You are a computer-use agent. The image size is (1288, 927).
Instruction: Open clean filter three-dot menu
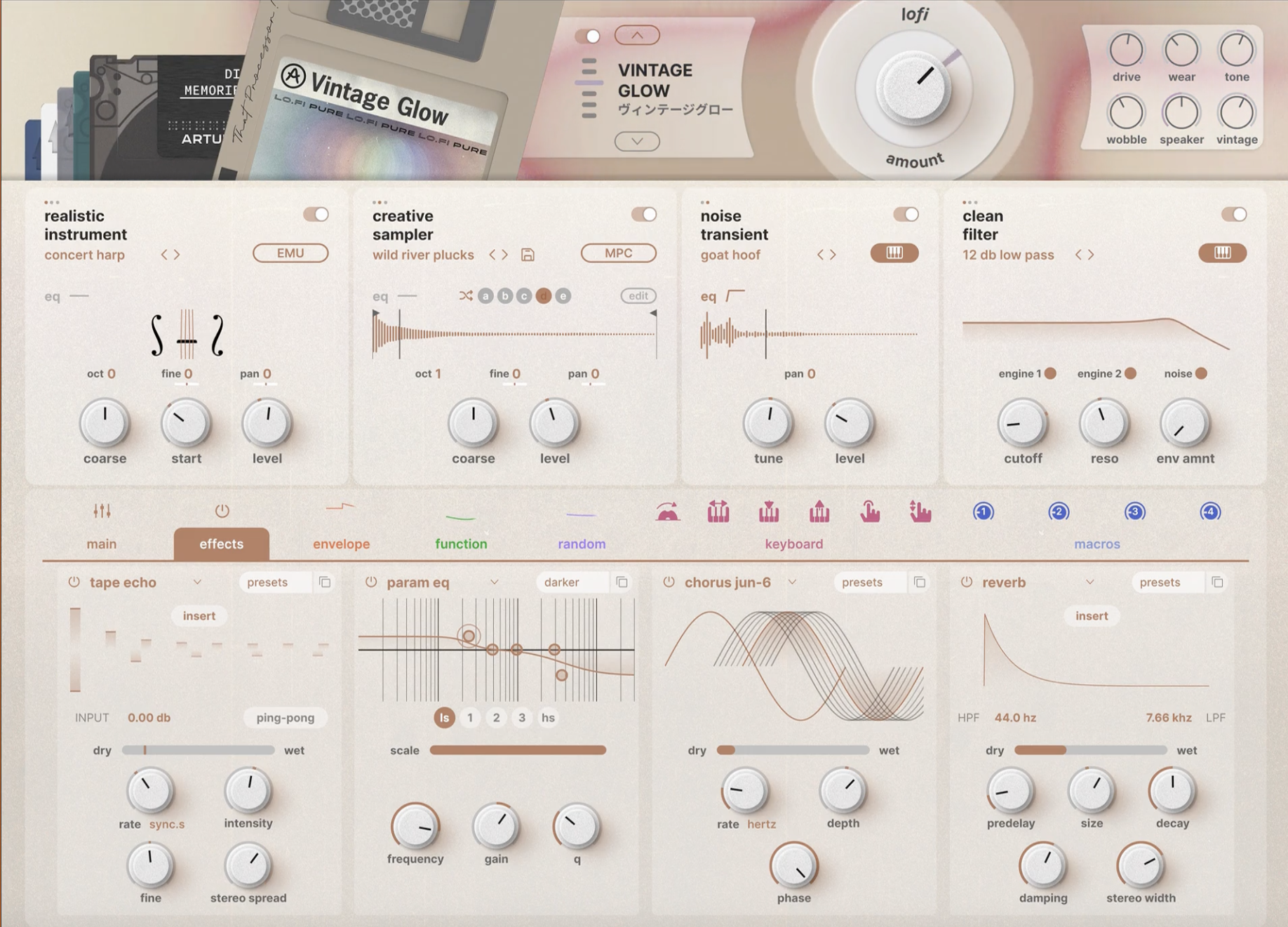point(970,202)
